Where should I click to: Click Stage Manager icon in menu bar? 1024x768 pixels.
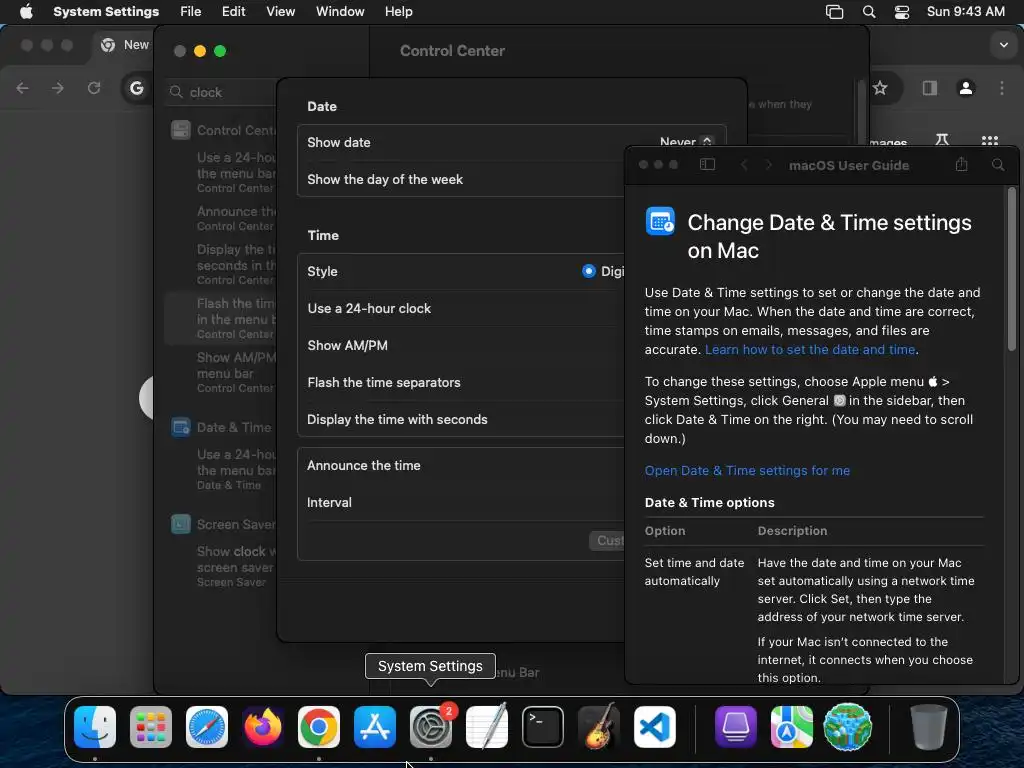[835, 12]
